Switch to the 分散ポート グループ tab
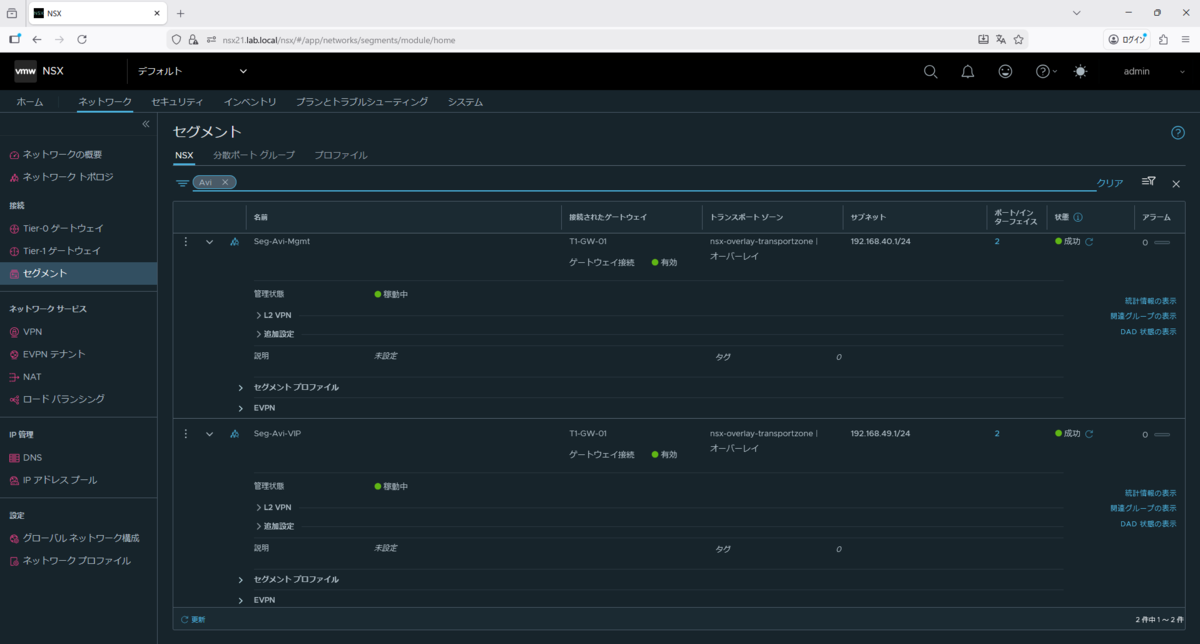 (x=255, y=155)
